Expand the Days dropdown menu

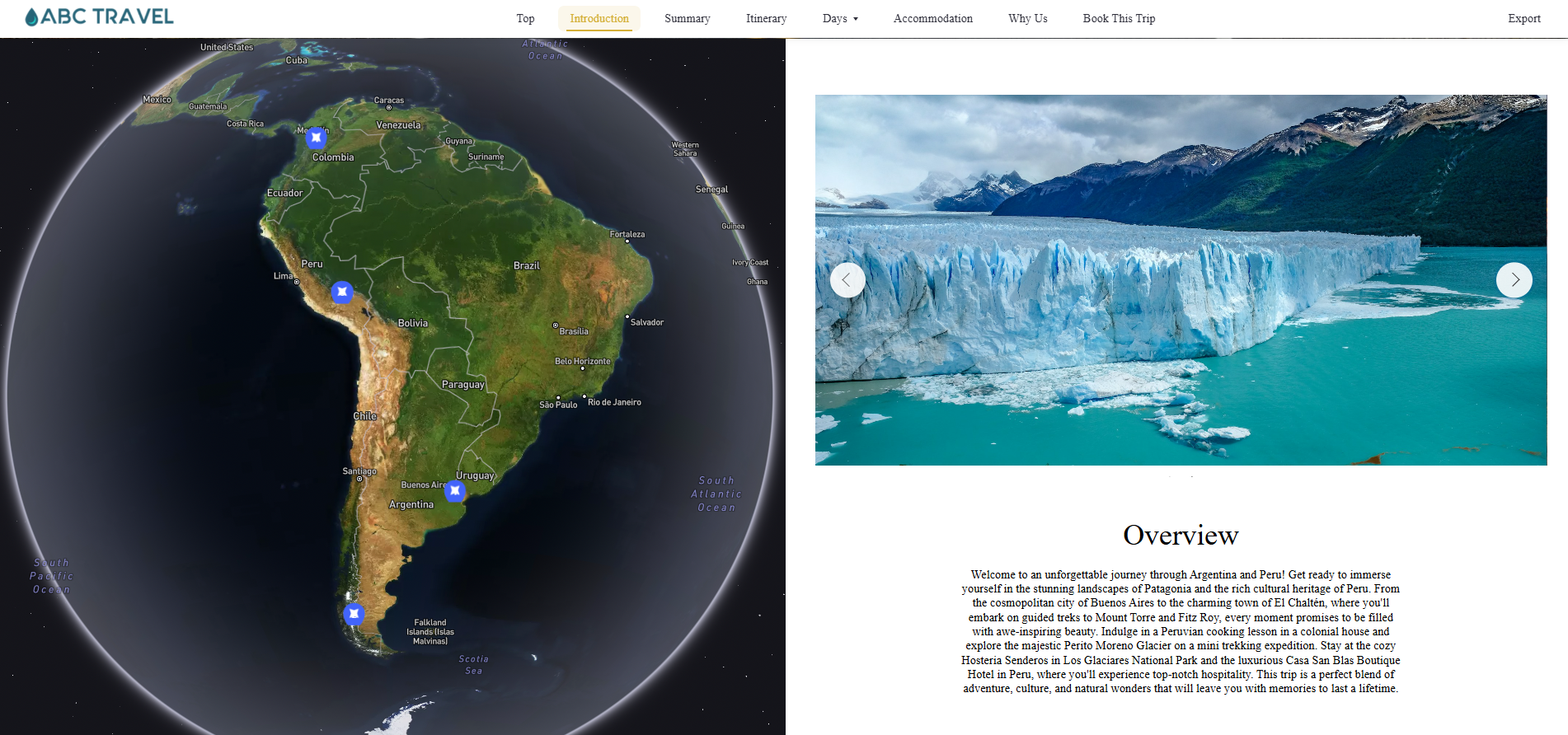pyautogui.click(x=840, y=18)
